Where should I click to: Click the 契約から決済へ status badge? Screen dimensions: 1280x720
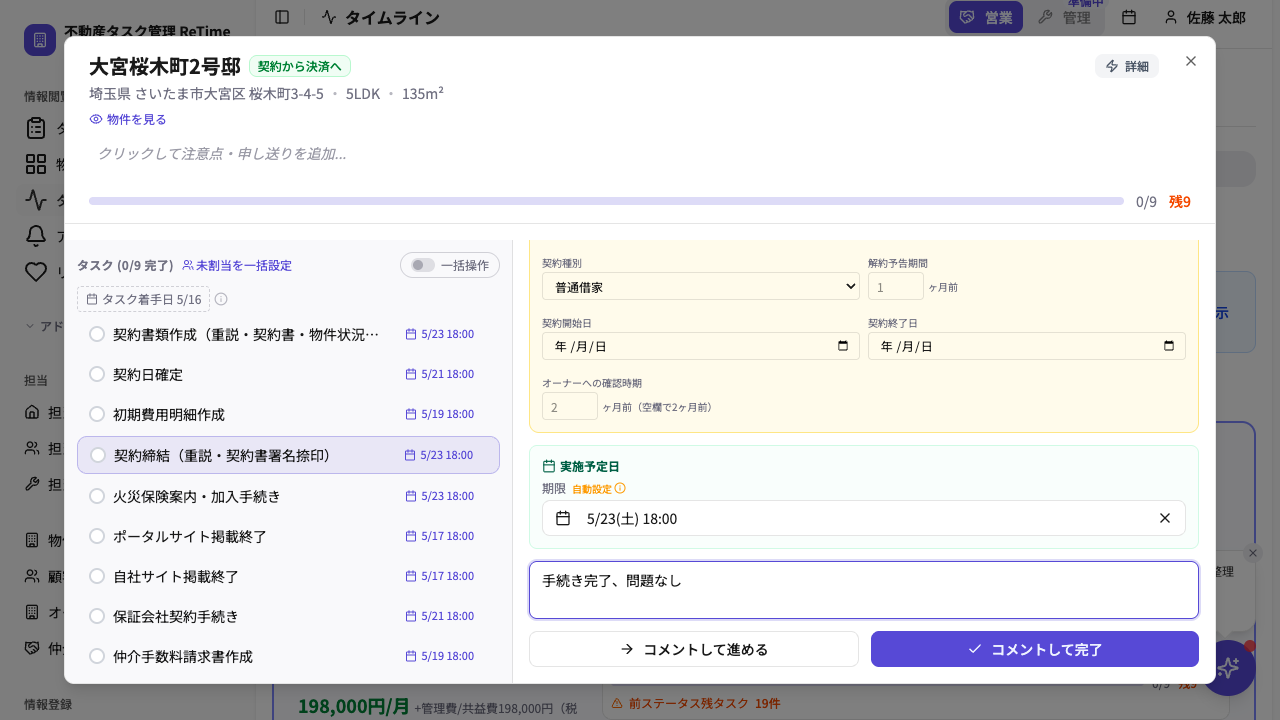click(x=300, y=66)
